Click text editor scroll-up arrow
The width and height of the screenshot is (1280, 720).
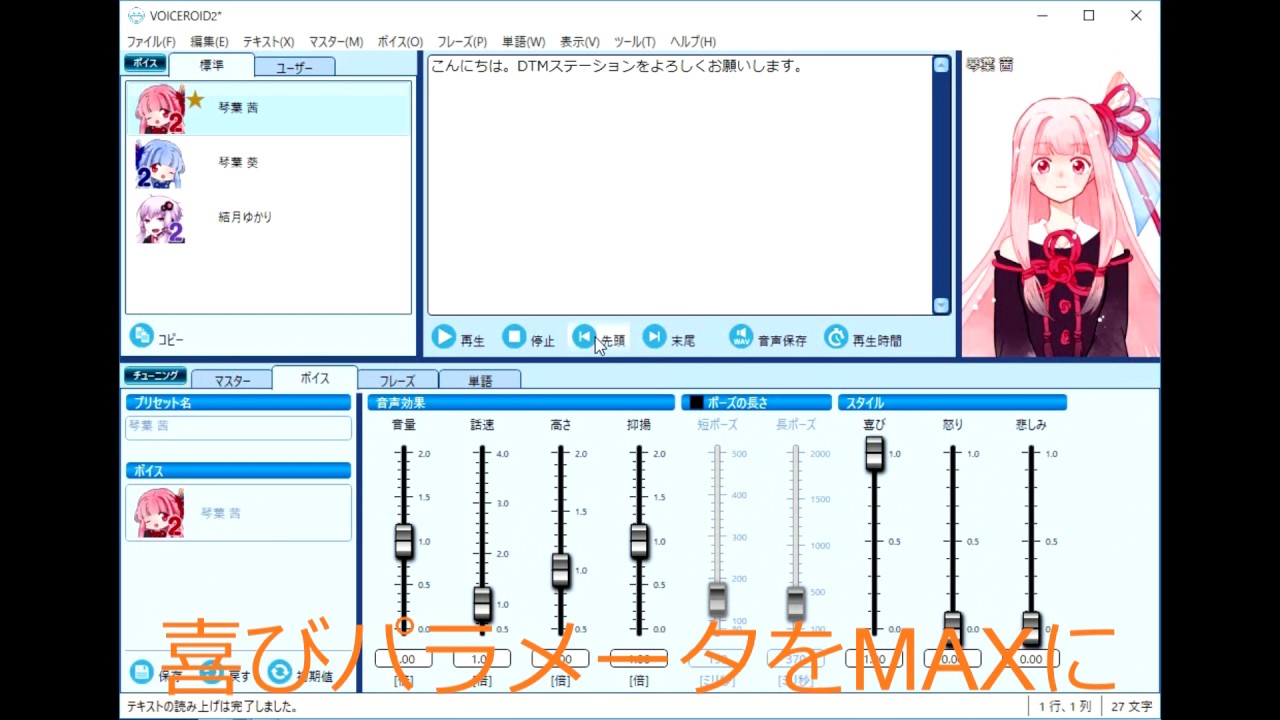[x=941, y=65]
